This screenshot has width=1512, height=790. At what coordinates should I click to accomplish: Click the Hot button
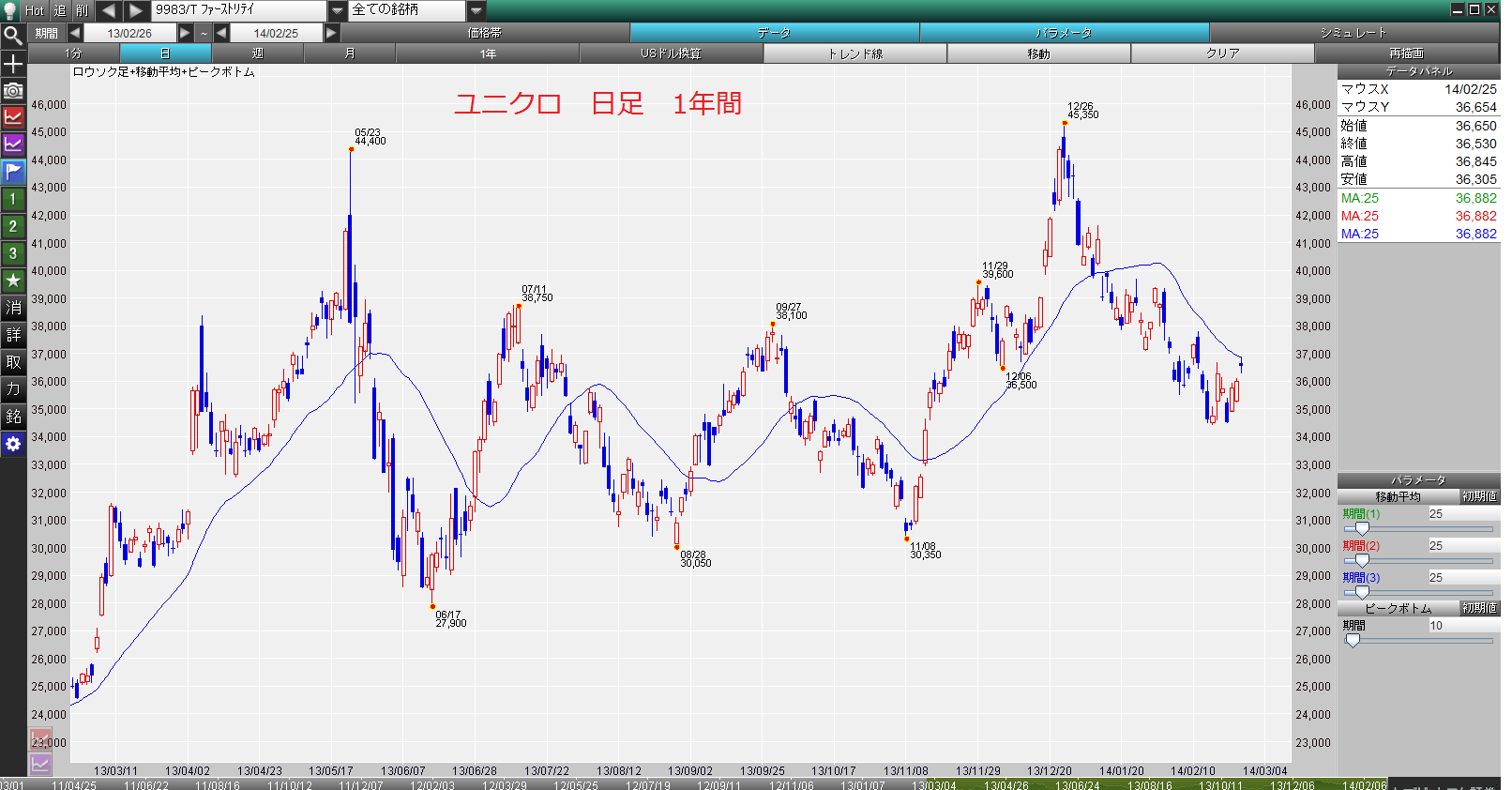tap(35, 10)
